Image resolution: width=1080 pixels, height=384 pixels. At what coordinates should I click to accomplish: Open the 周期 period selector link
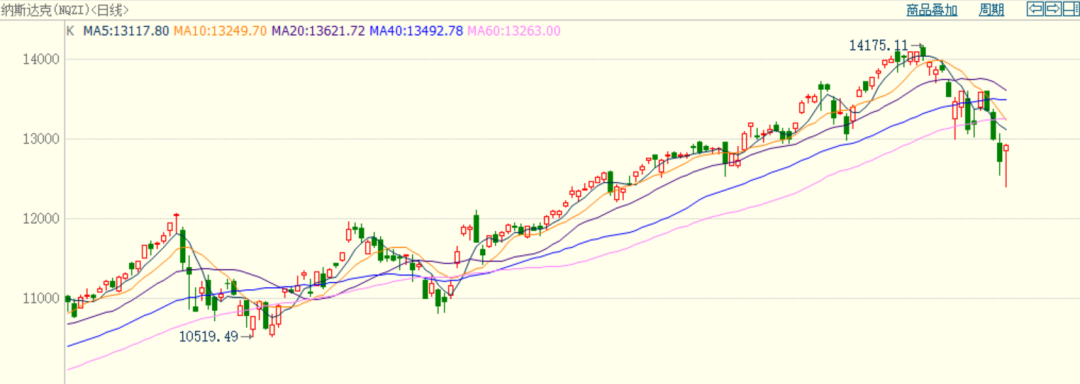coord(992,10)
